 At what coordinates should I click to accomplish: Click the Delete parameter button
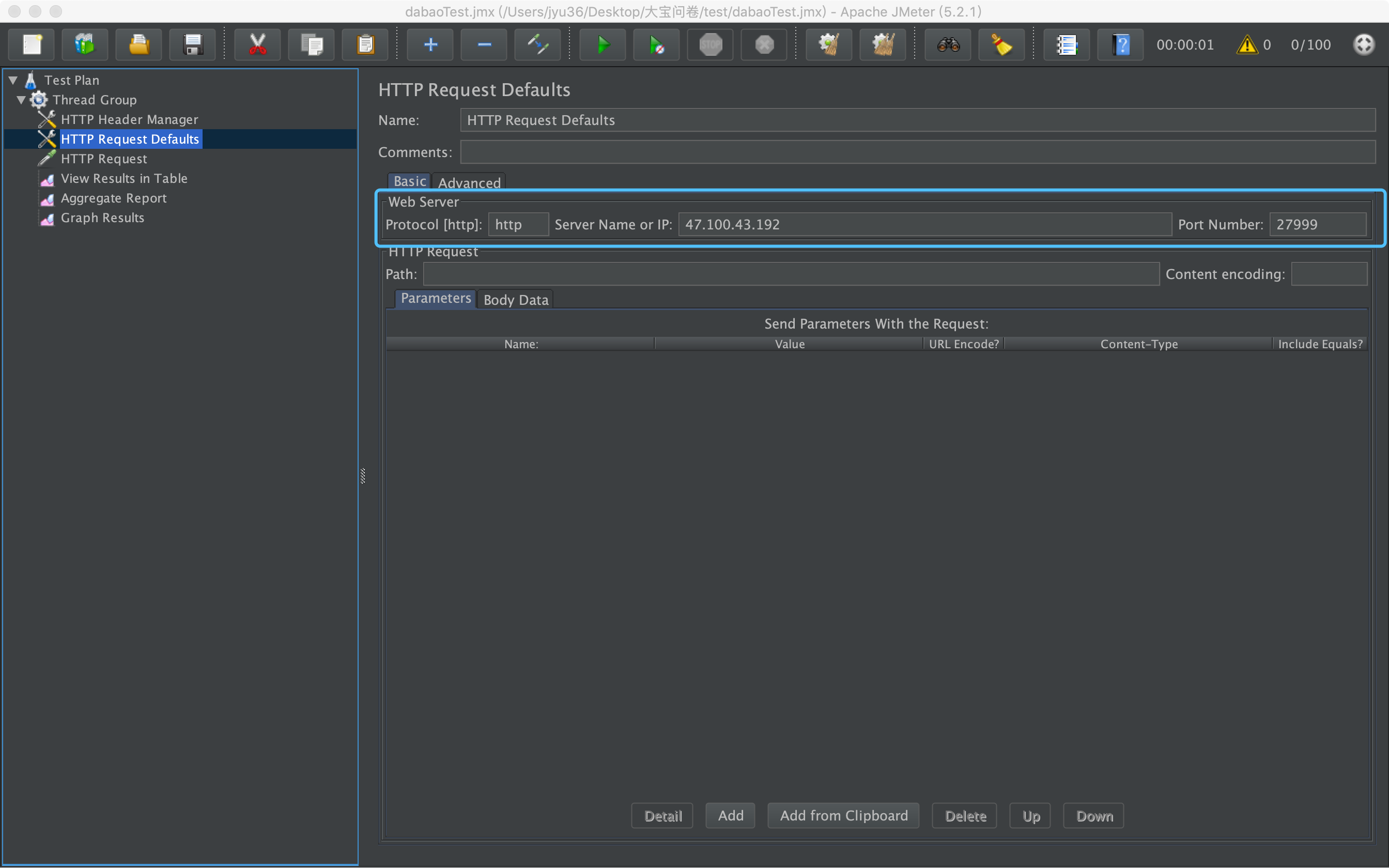[965, 816]
